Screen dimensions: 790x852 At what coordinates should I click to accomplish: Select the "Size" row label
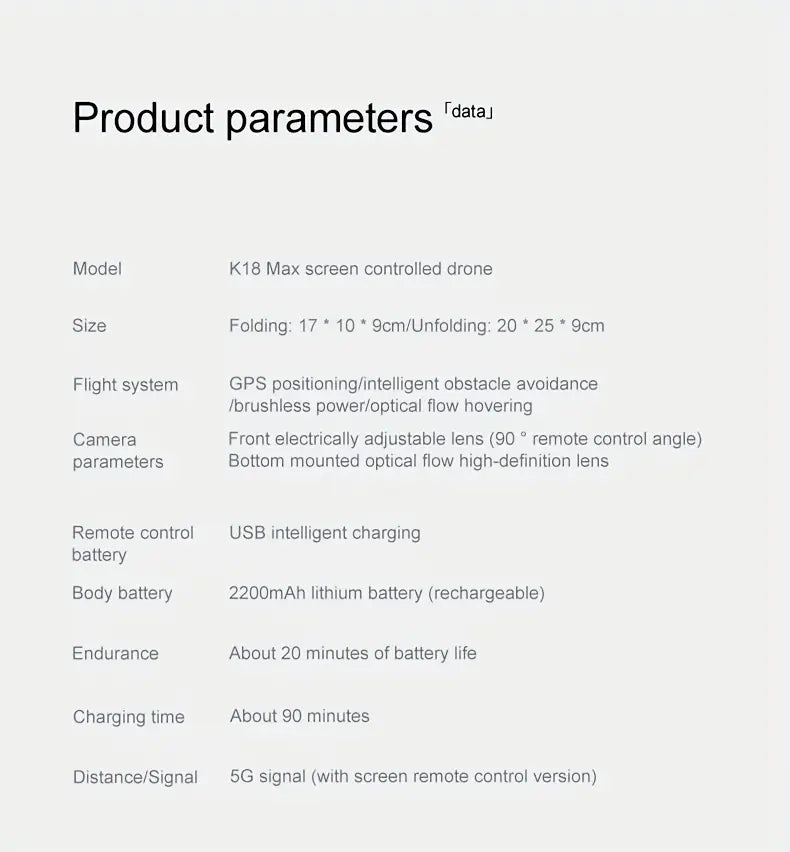pos(89,326)
